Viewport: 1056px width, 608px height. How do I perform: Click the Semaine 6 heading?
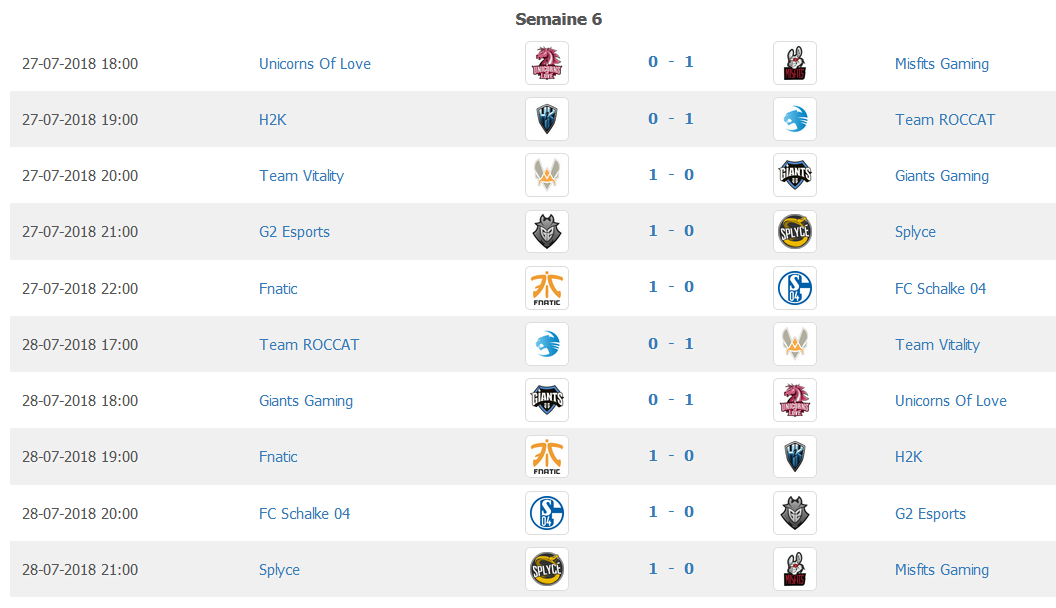[x=558, y=19]
